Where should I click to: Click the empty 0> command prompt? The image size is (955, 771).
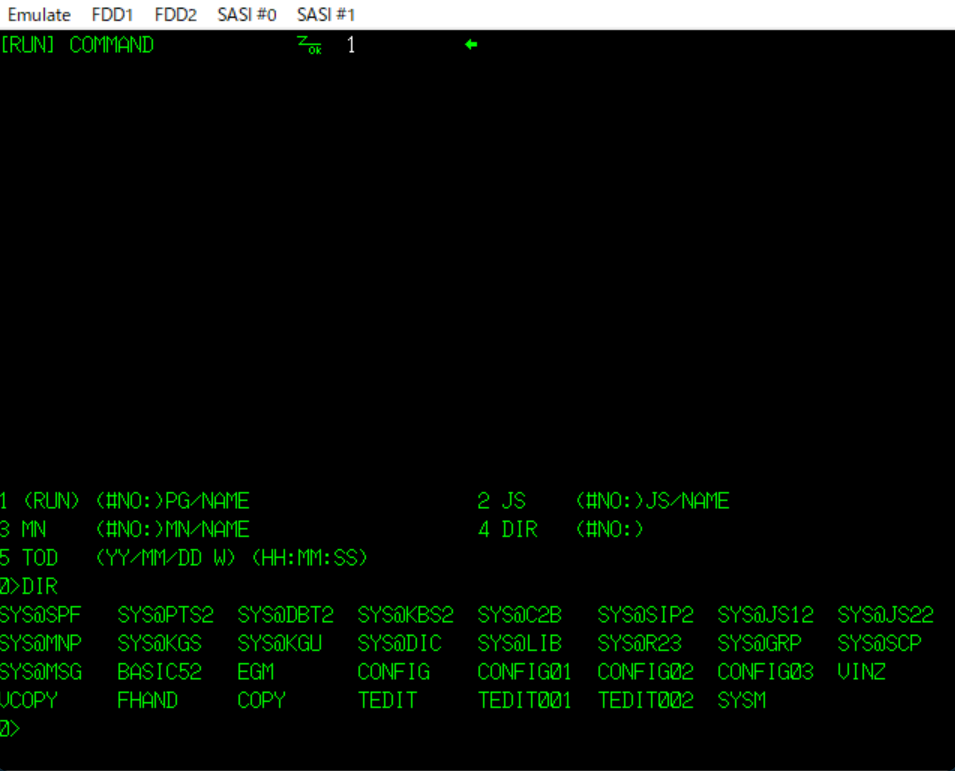10,729
